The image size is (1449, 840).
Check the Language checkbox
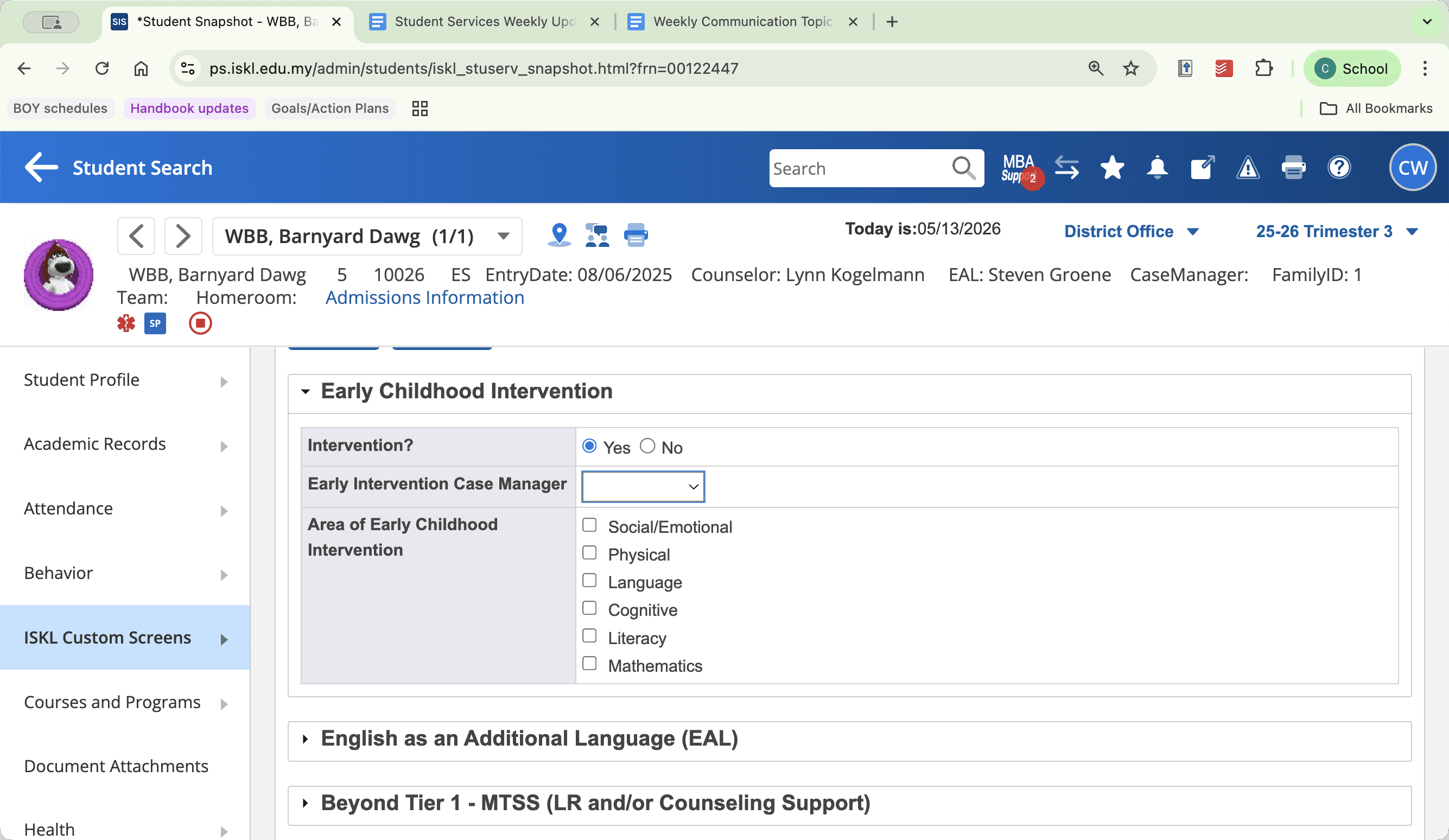tap(589, 580)
